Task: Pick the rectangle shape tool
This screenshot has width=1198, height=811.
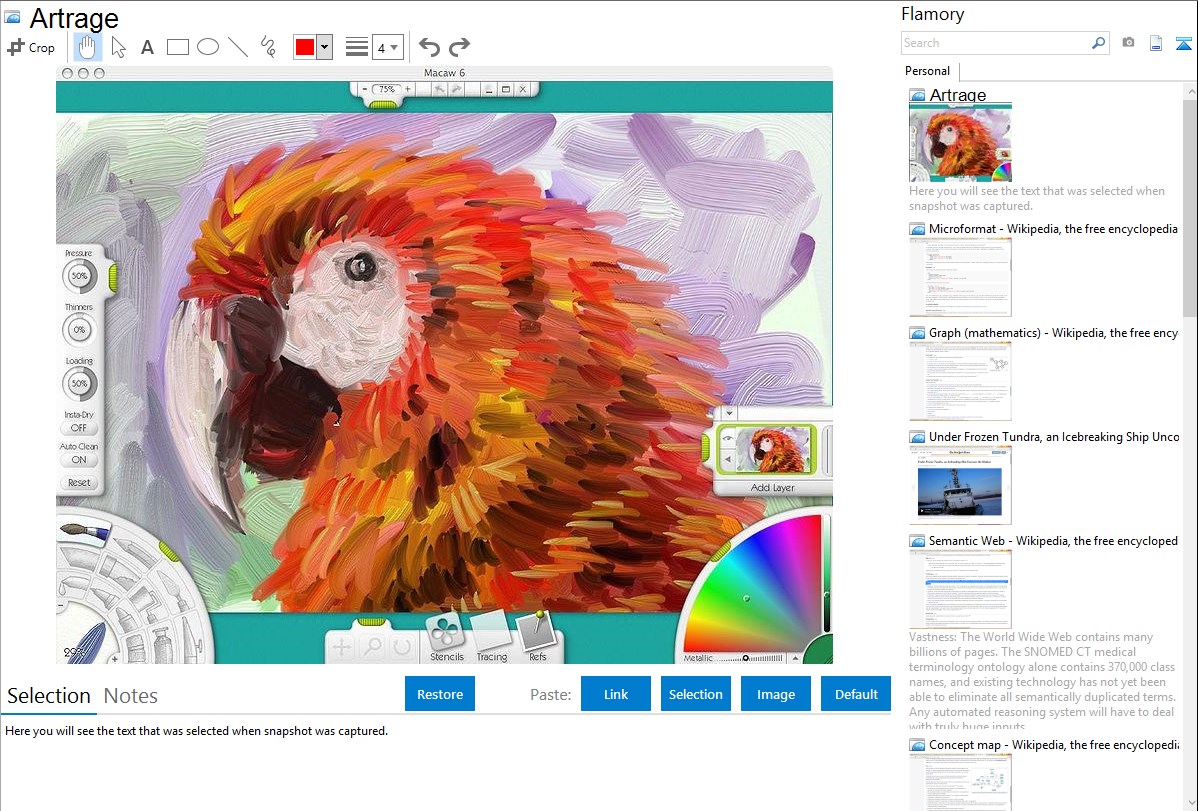Action: 178,47
